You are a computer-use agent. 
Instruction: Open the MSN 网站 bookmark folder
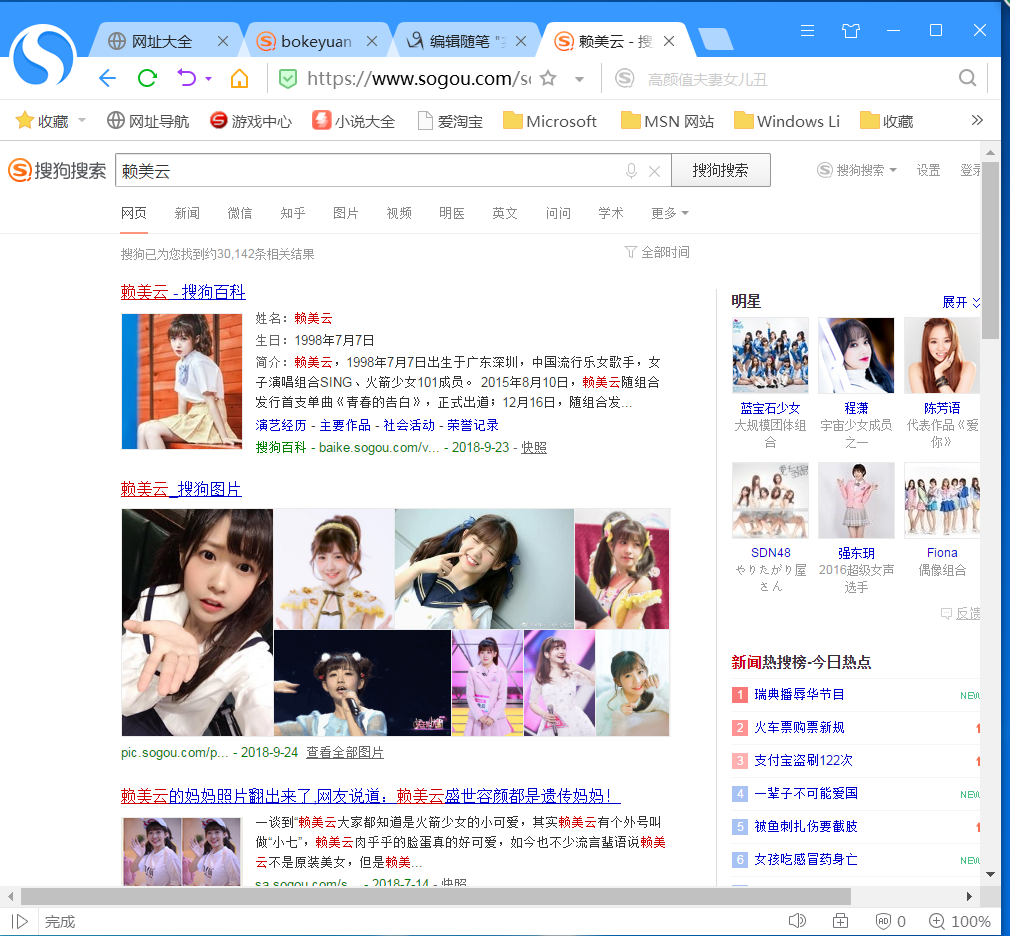click(x=667, y=121)
